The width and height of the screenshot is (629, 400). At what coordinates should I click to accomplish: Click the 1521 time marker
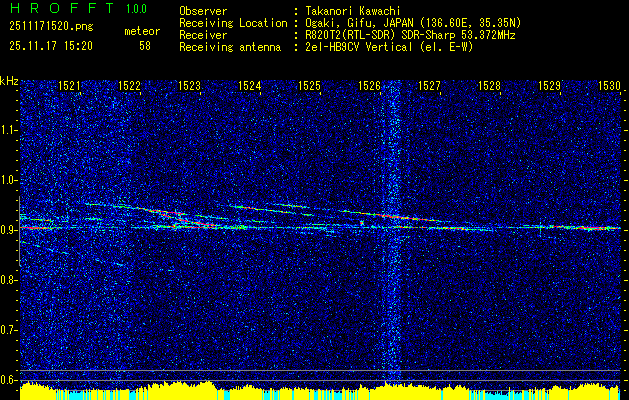[69, 85]
